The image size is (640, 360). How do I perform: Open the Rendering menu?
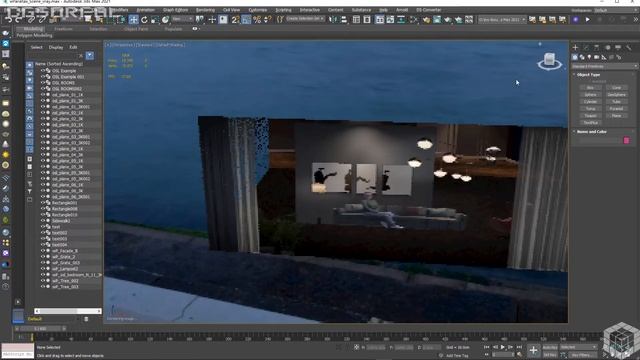click(205, 10)
